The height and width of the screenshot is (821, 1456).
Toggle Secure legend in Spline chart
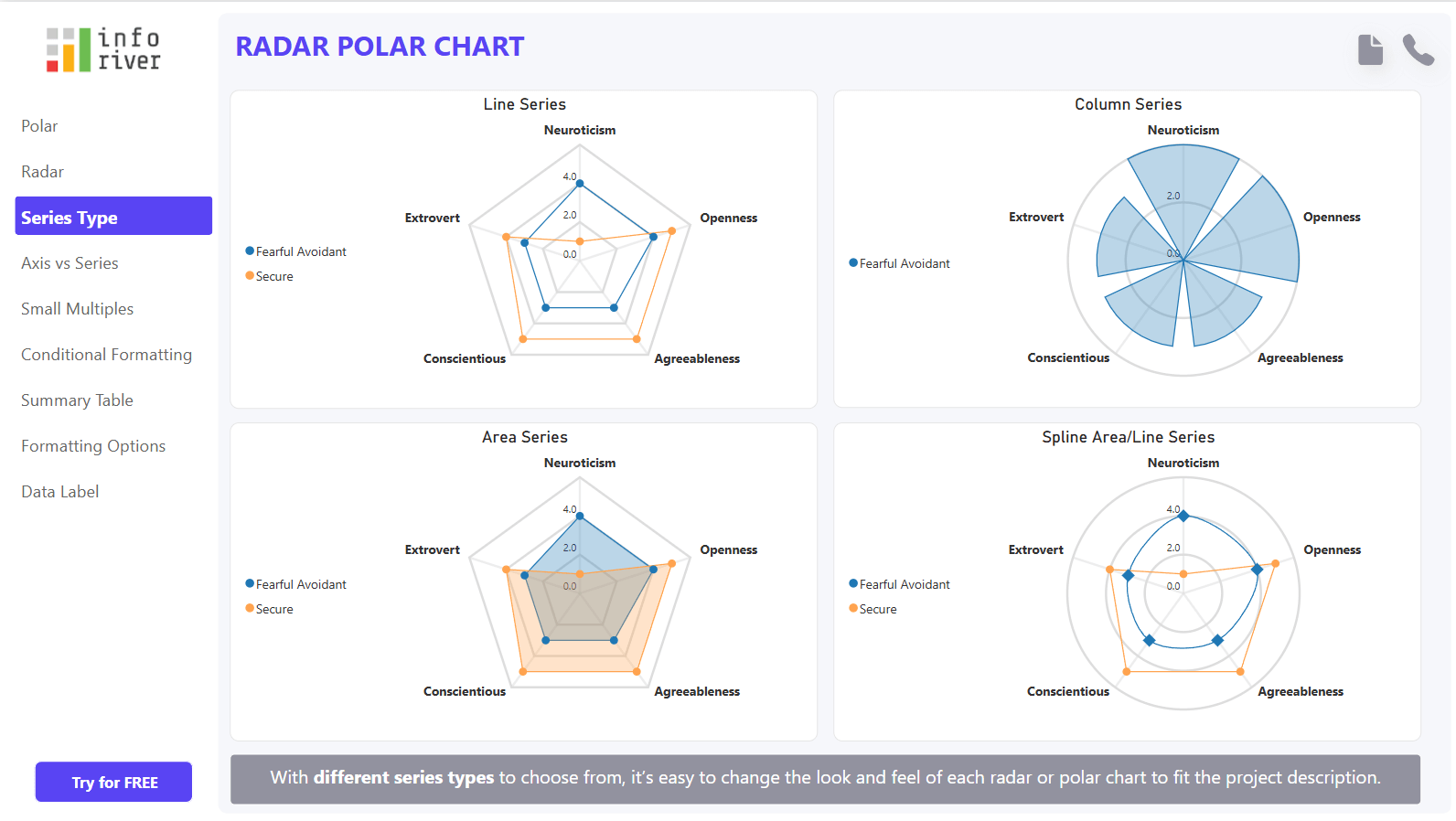(x=873, y=609)
